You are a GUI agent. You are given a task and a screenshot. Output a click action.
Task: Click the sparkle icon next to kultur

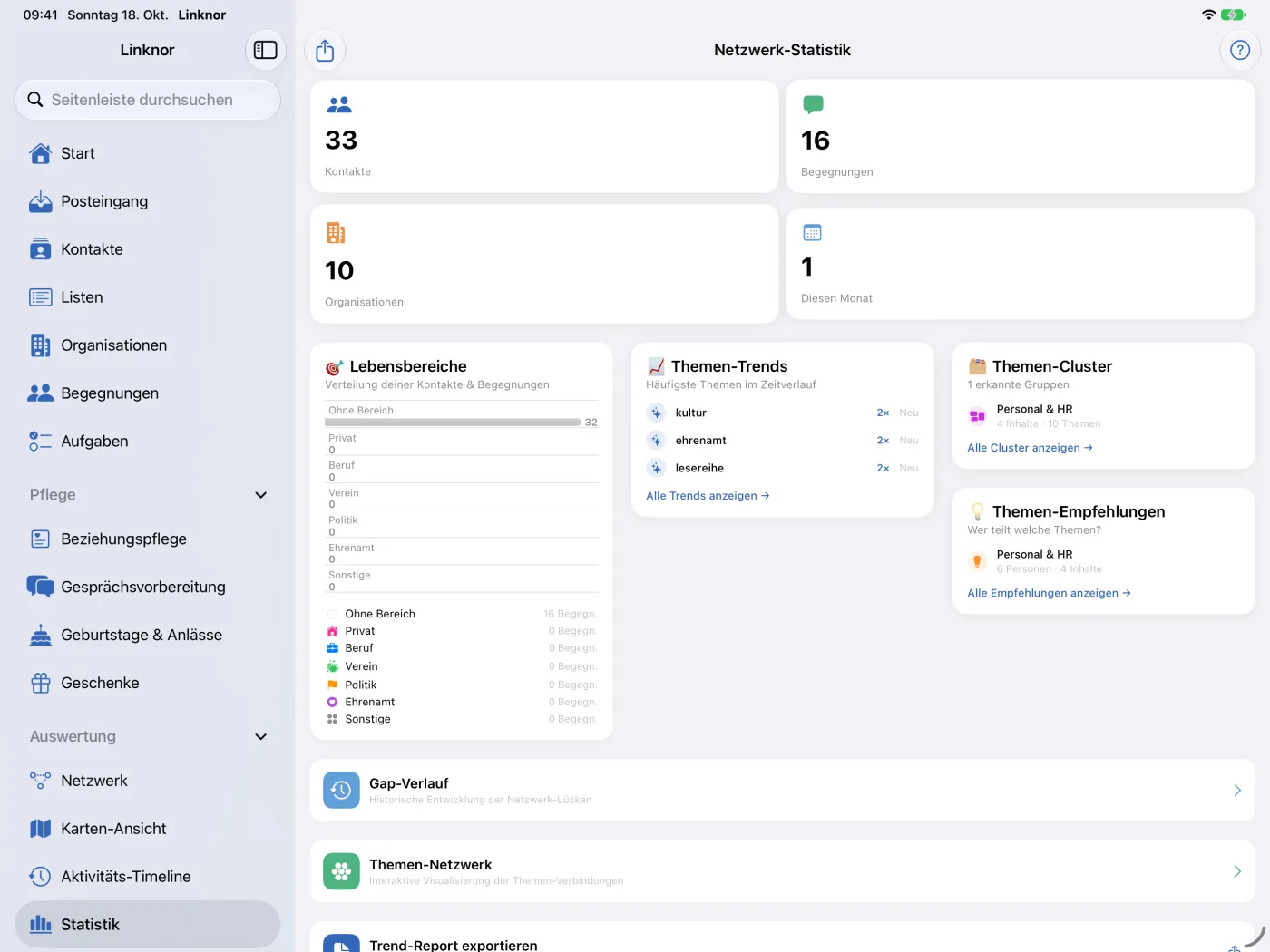tap(657, 413)
